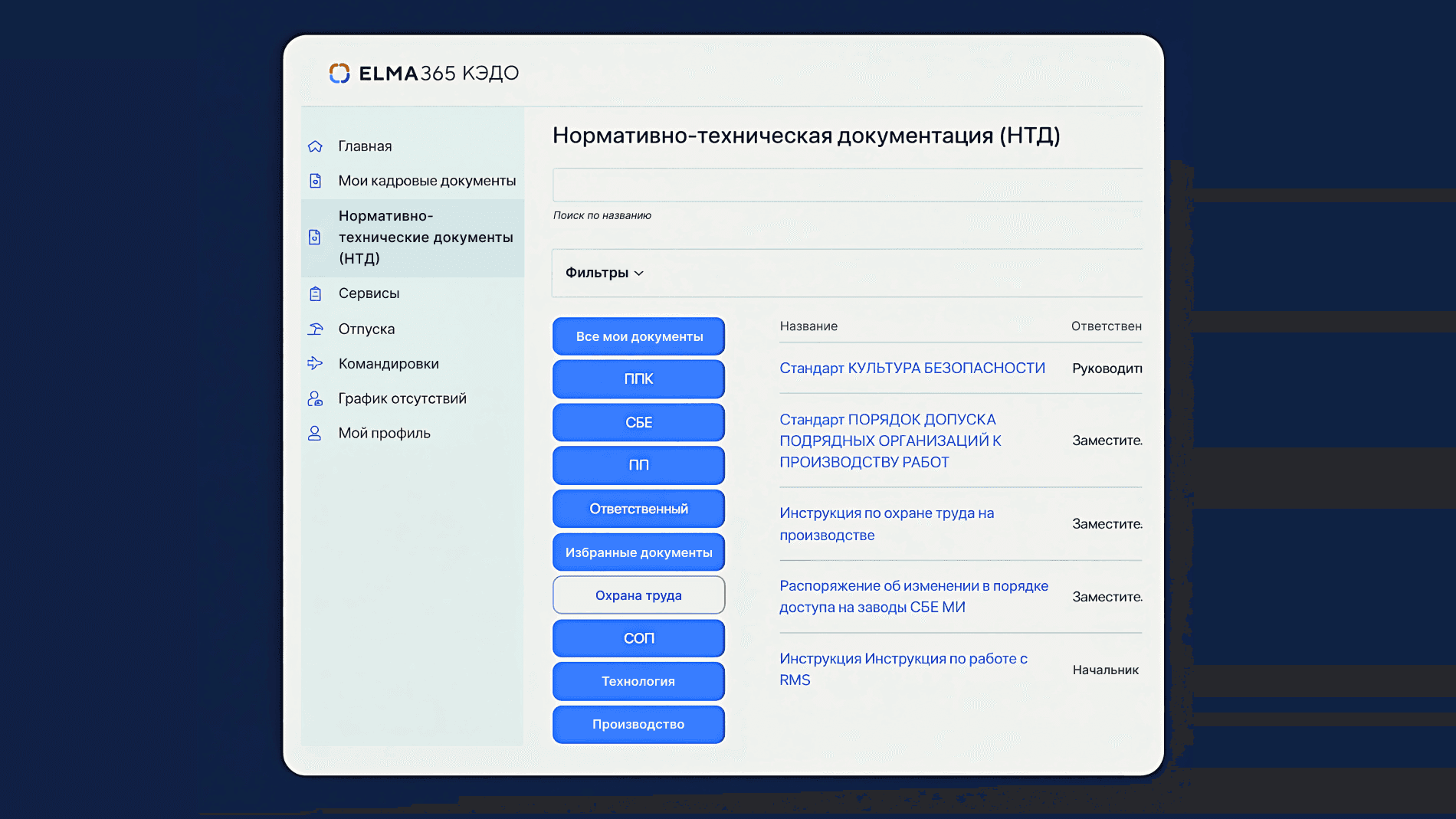The image size is (1456, 819).
Task: Expand the Фильтры dropdown
Action: coord(604,273)
